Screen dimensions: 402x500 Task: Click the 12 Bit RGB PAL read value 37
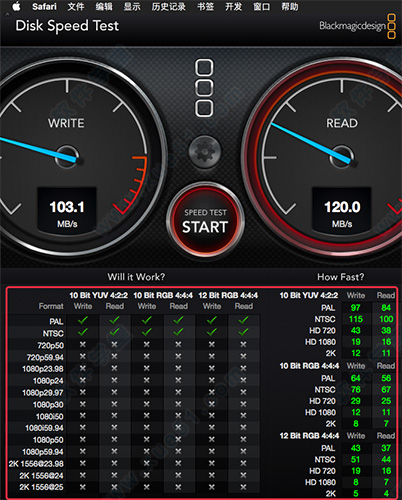[386, 448]
